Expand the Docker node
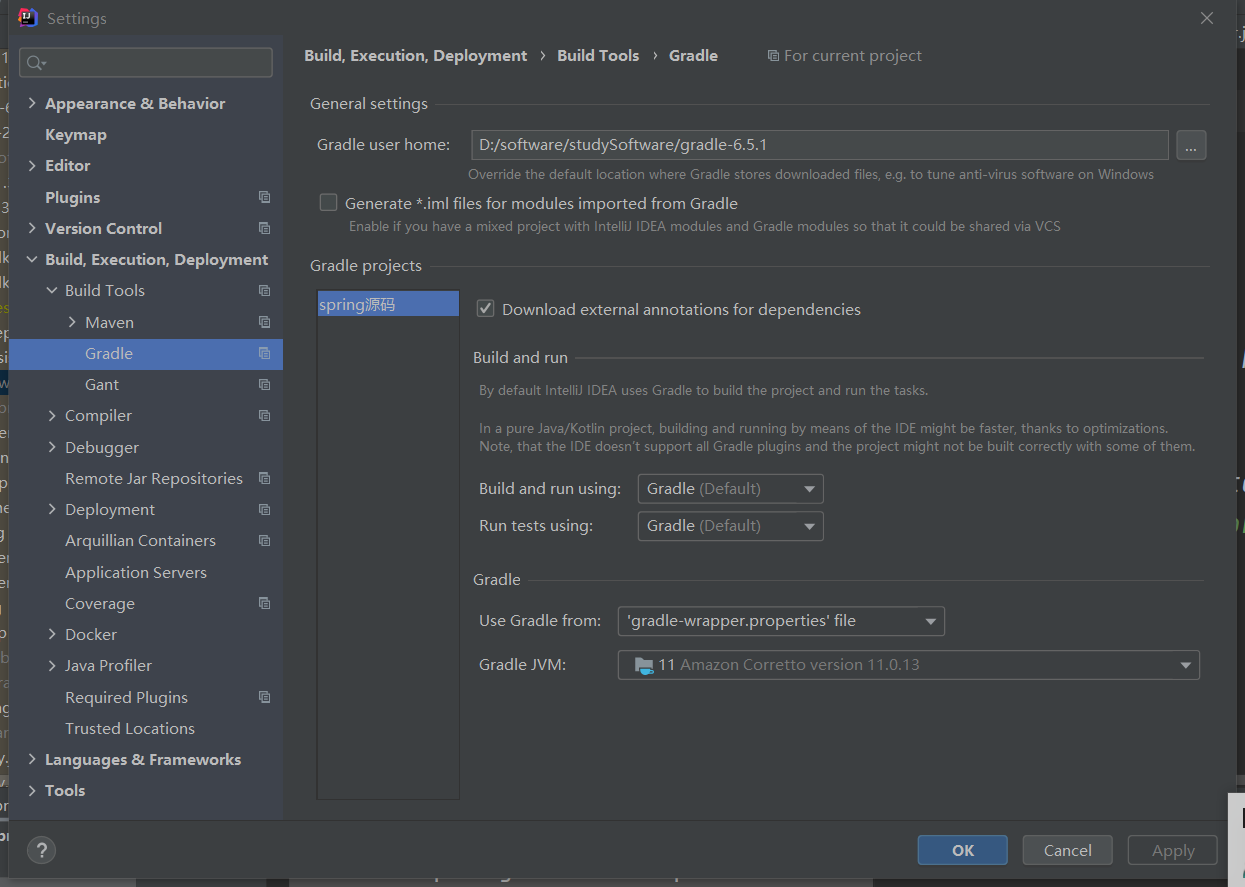Viewport: 1245px width, 887px height. [x=52, y=634]
